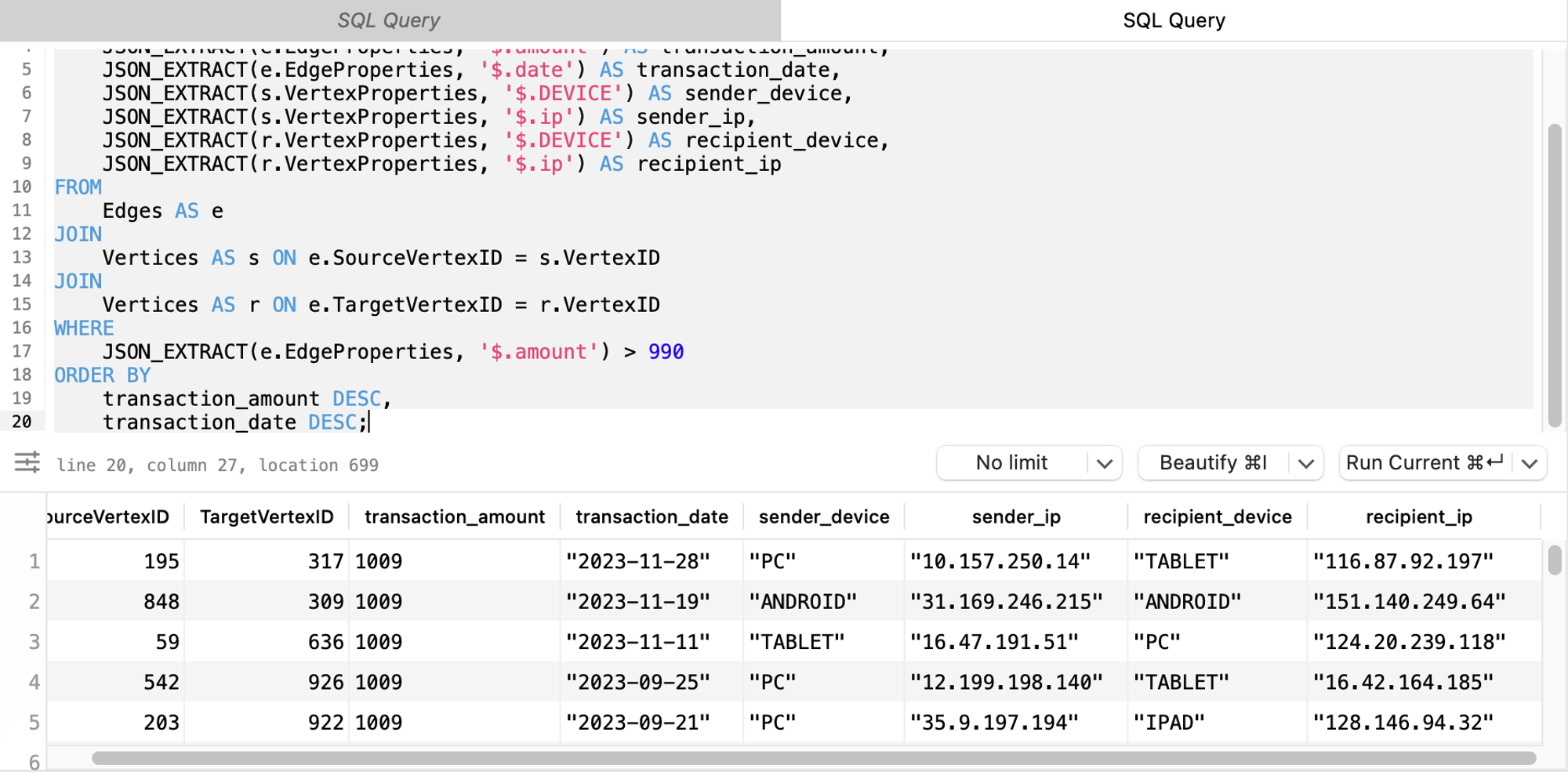Place cursor in "Edges AS e" line
Image resolution: width=1568 pixels, height=772 pixels.
tap(163, 211)
